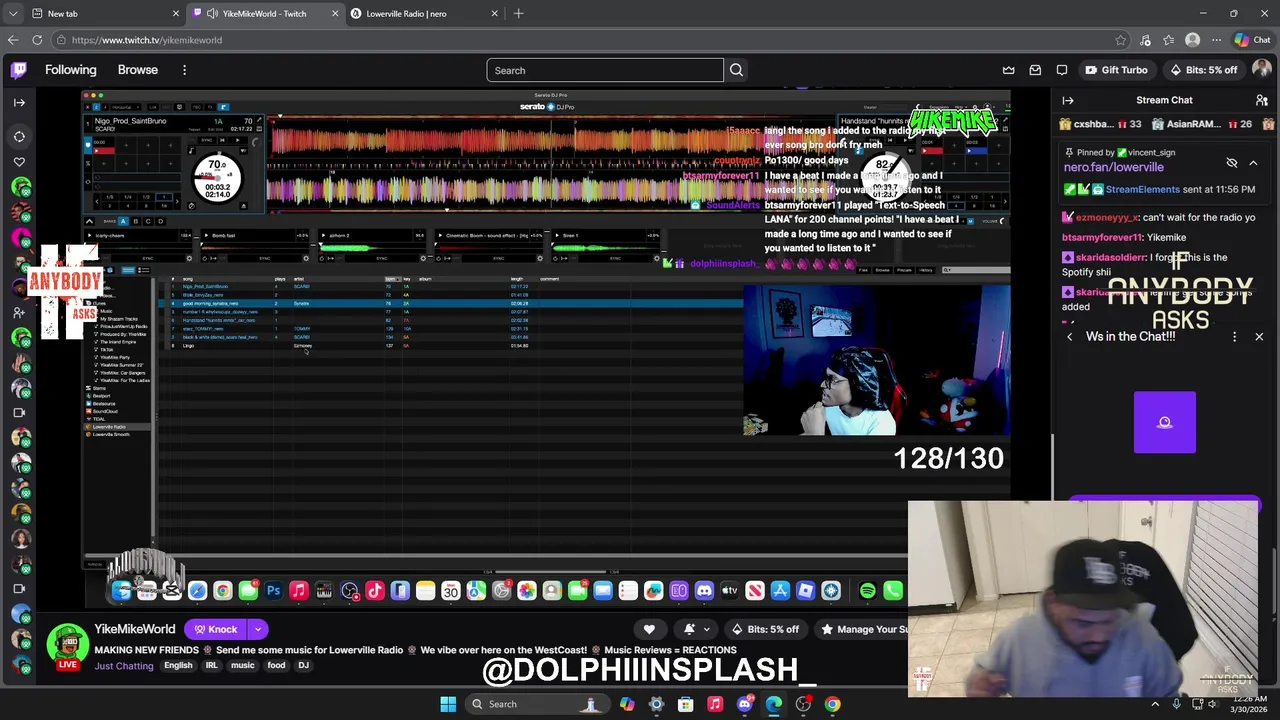Select the purple channel points reward tile
The image size is (1280, 720).
coord(1165,422)
